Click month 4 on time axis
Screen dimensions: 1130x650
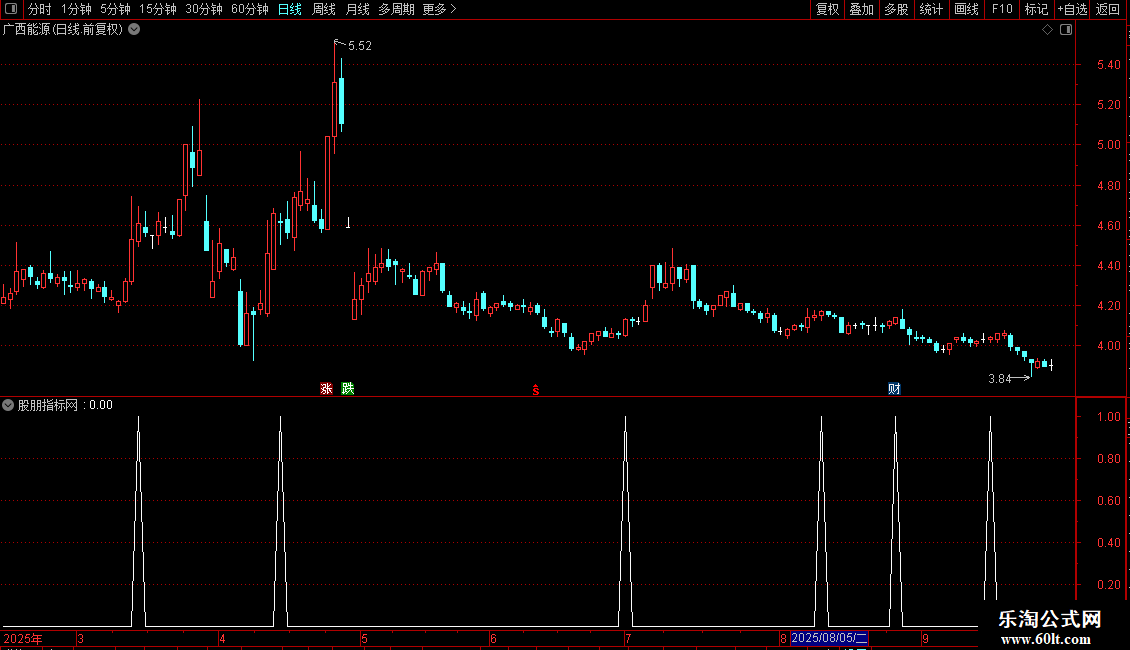coord(222,638)
